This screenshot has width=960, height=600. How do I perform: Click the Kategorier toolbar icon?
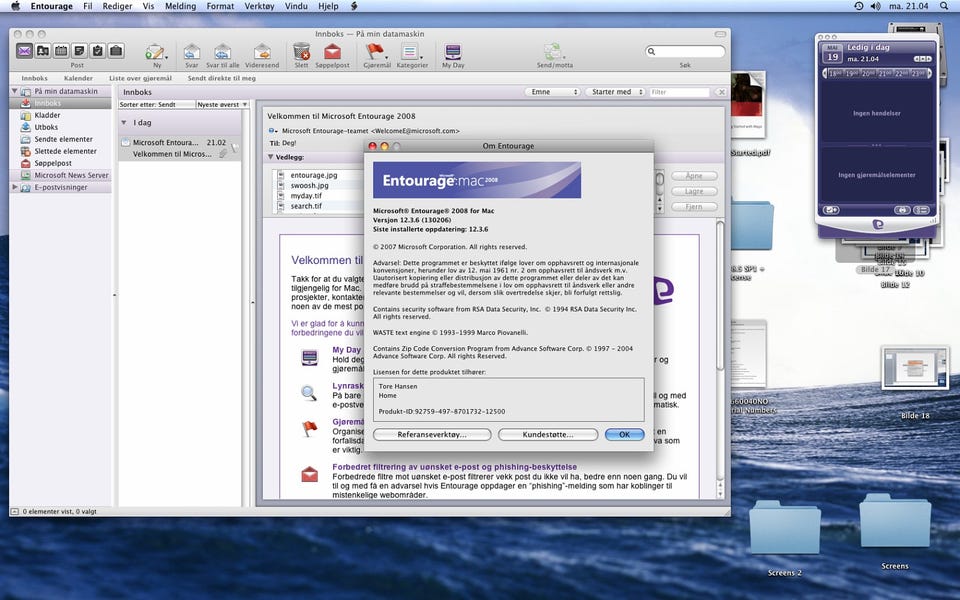click(411, 51)
